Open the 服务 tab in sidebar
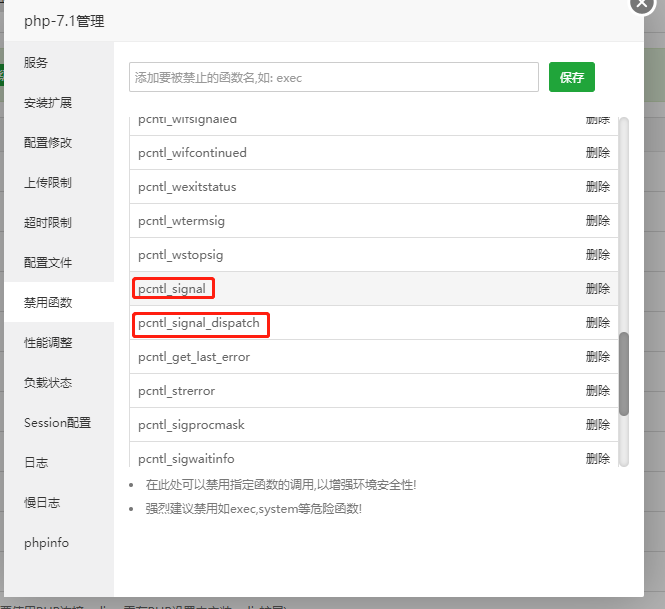This screenshot has height=609, width=665. point(36,62)
